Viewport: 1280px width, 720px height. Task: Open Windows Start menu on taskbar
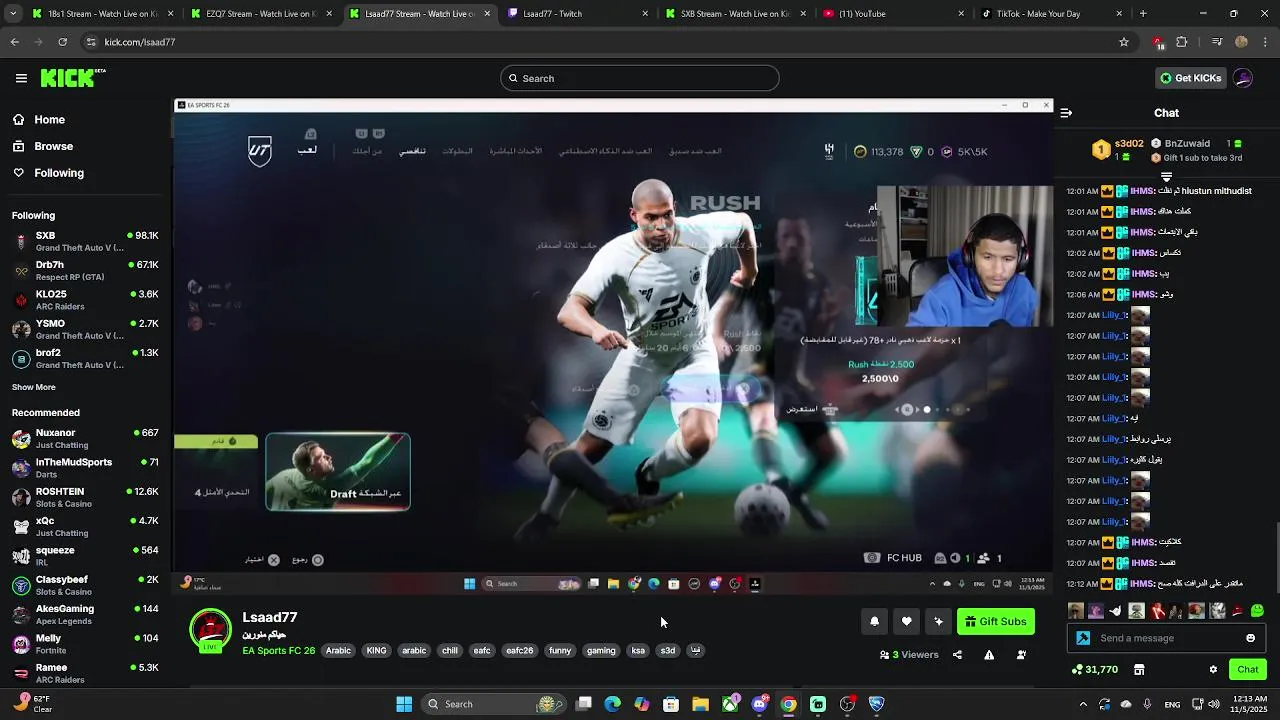click(404, 704)
